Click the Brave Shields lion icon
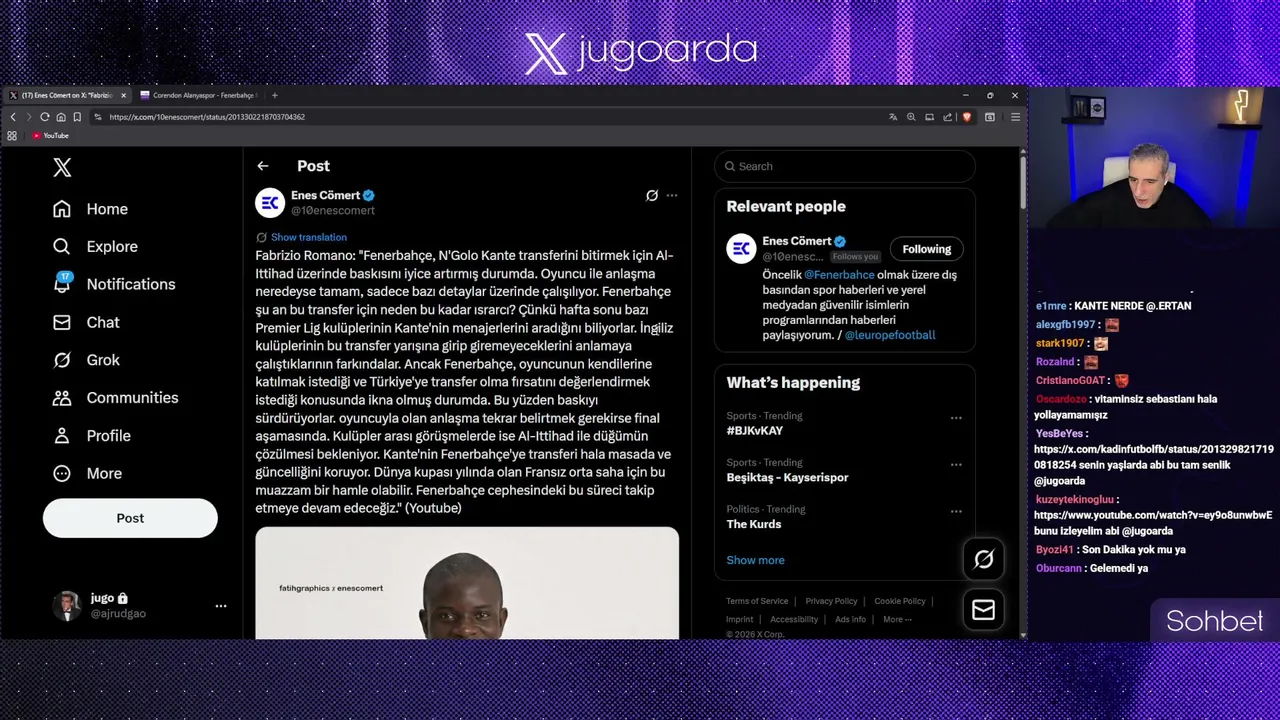 pos(966,117)
